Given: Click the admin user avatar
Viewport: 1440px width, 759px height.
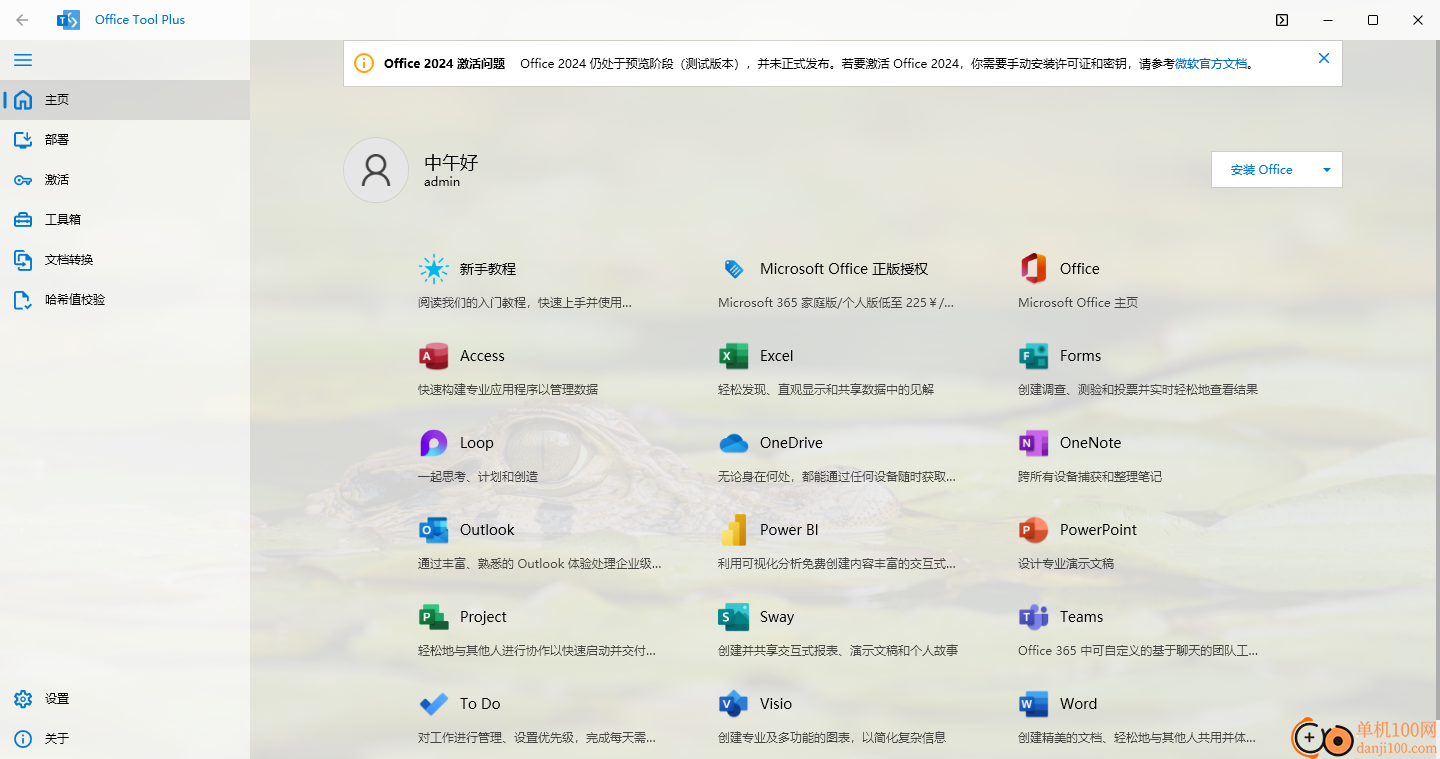Looking at the screenshot, I should [x=376, y=170].
